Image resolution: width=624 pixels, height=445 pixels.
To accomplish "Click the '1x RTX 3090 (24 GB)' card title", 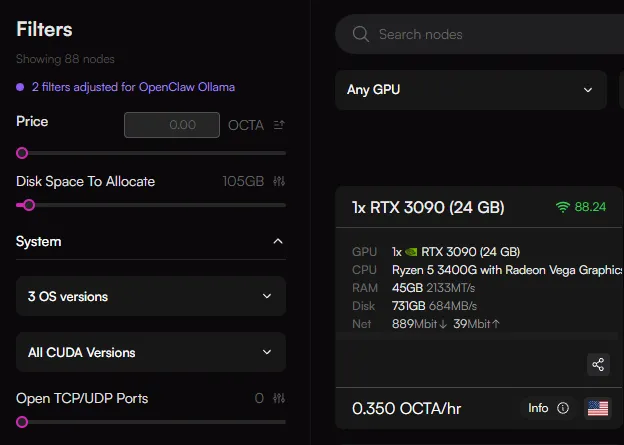I will 428,207.
